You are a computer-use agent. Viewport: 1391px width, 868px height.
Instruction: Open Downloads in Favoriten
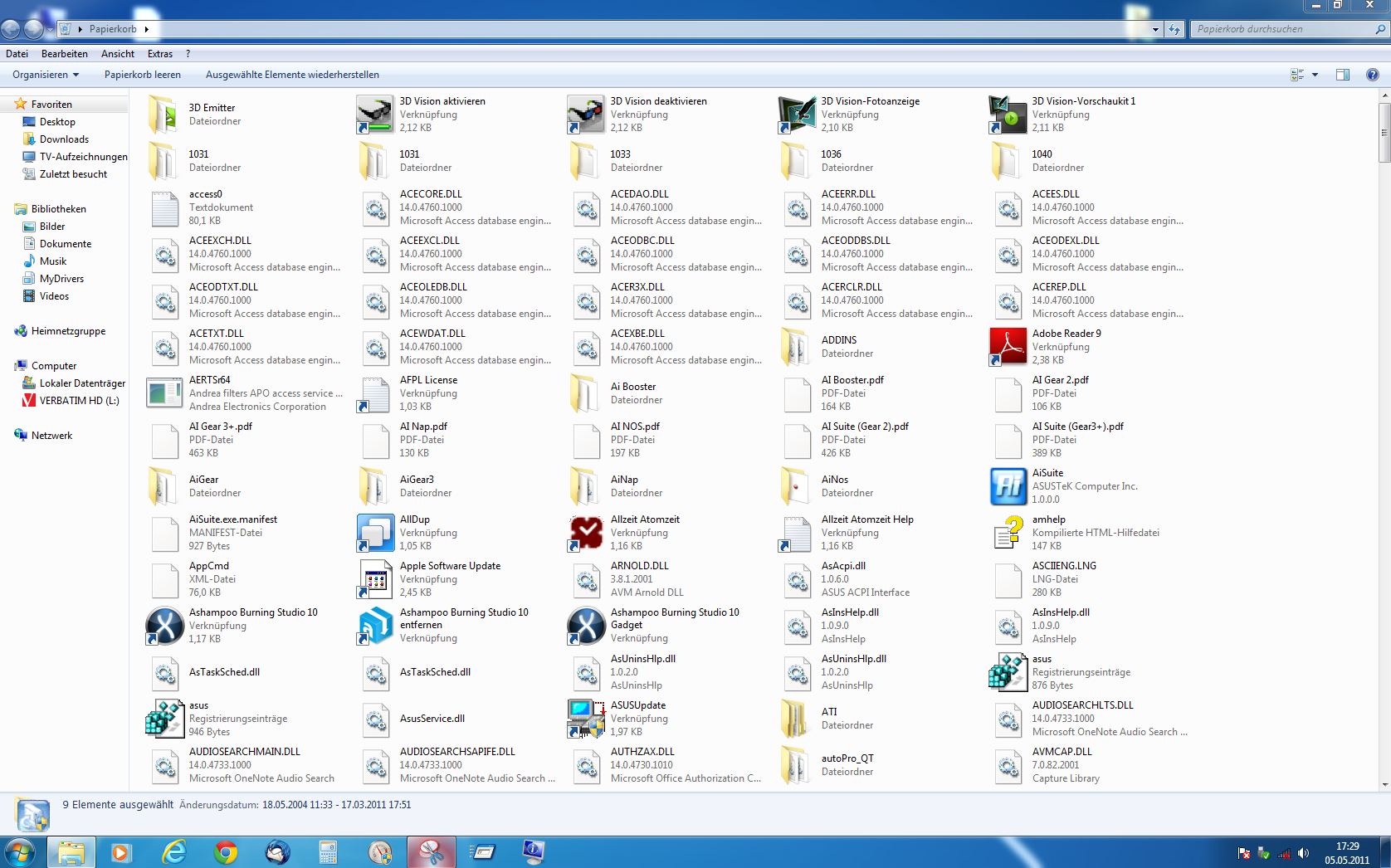coord(64,139)
